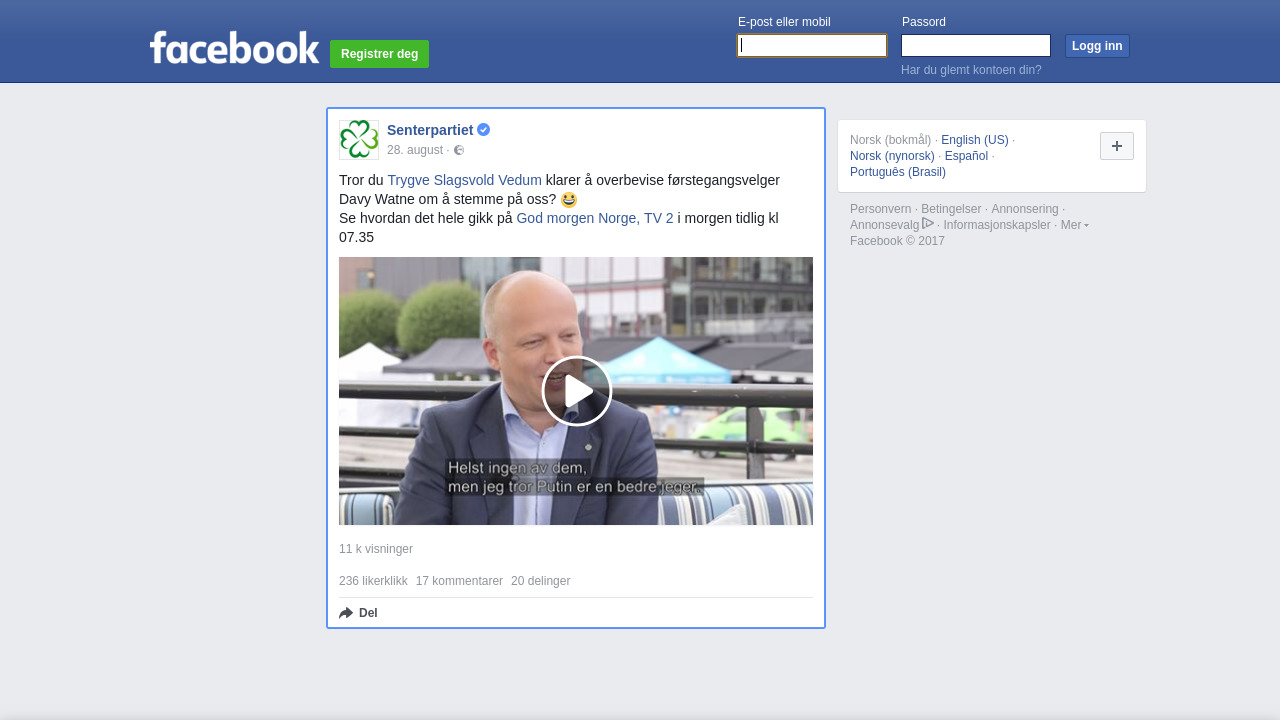Expand the Mer footer dropdown
The height and width of the screenshot is (720, 1280).
coord(1074,225)
